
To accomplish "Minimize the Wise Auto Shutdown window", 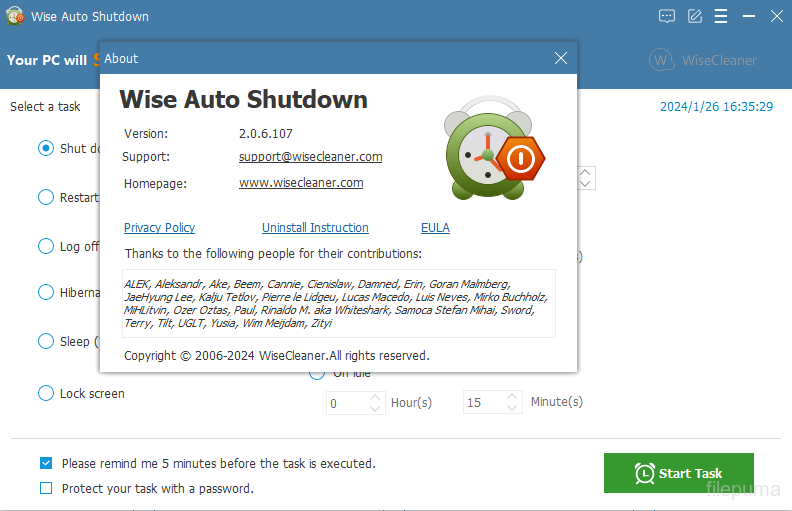I will (749, 16).
